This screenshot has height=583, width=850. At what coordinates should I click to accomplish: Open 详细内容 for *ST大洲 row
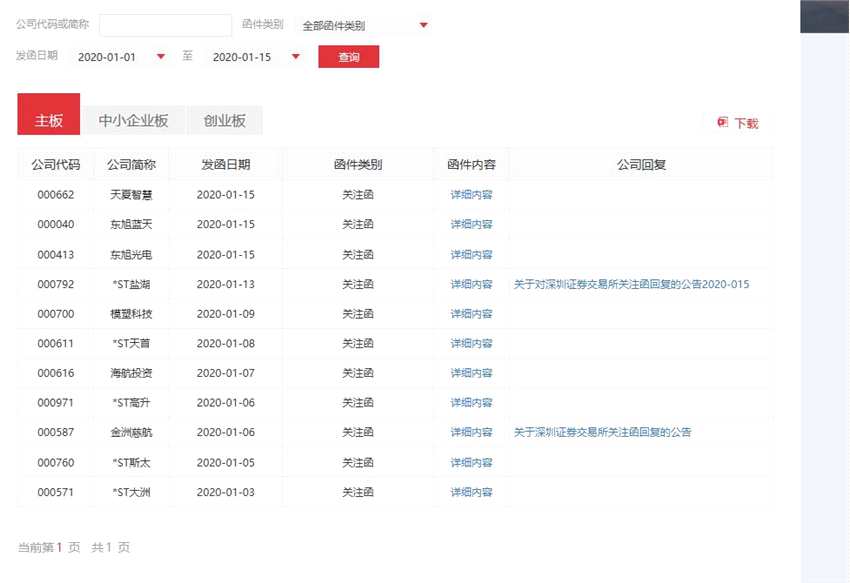point(471,492)
